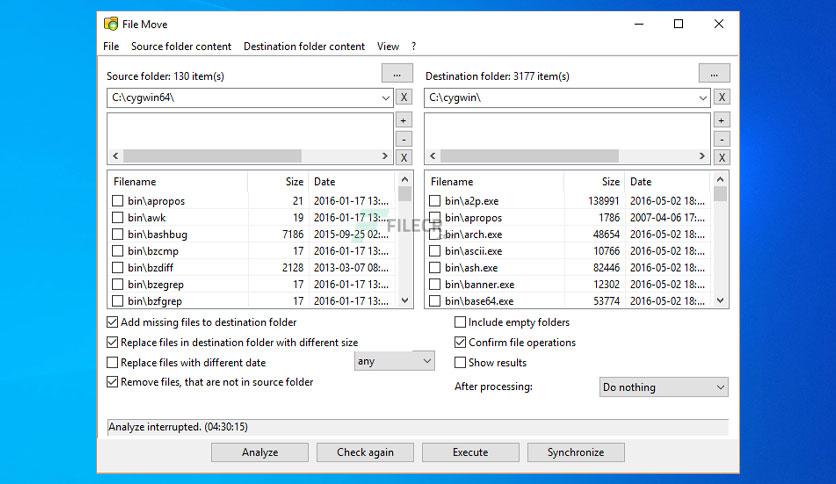Select the bin\awk row in source list
Viewport: 836px width, 484px height.
(253, 217)
